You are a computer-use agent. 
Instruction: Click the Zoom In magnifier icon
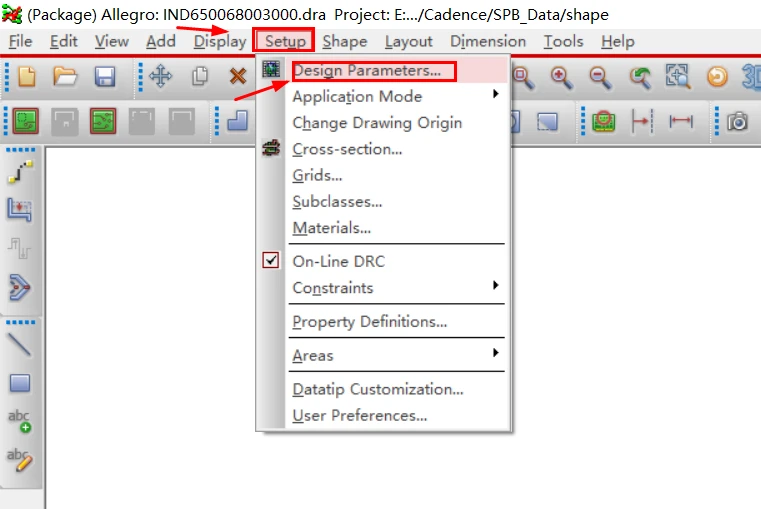[561, 78]
